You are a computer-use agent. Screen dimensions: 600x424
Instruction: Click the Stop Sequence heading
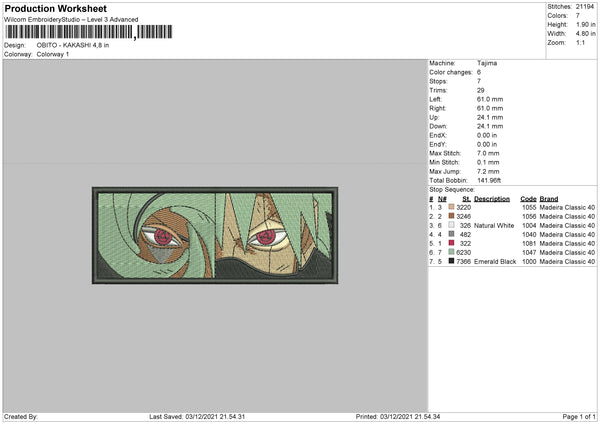pyautogui.click(x=452, y=190)
